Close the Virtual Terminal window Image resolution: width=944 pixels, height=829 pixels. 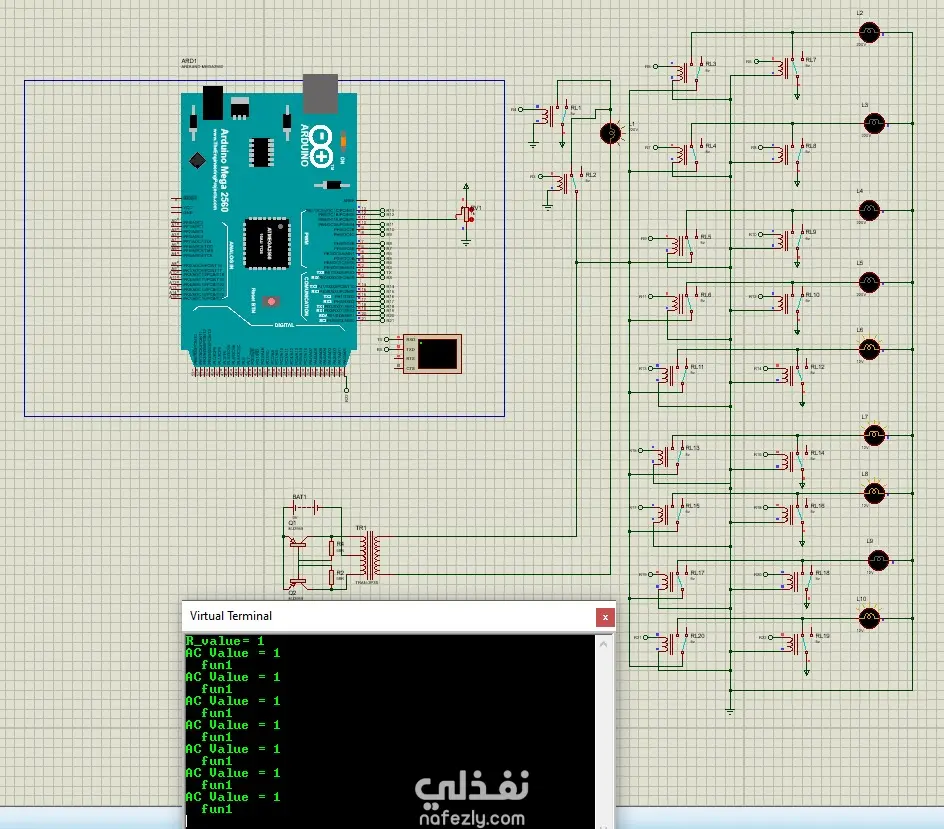point(605,617)
